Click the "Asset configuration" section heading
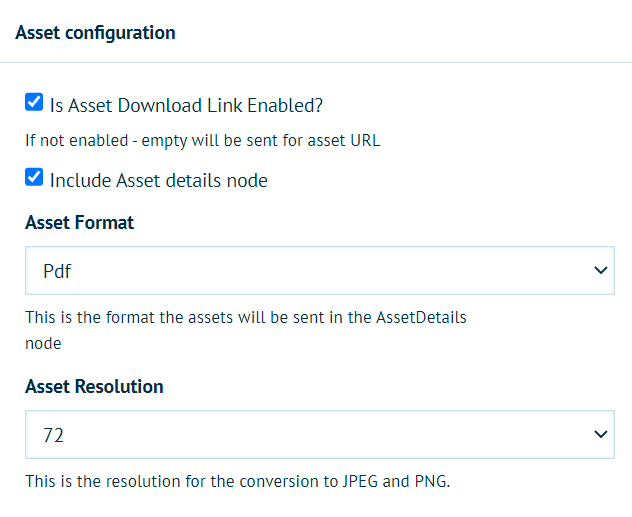Image resolution: width=632 pixels, height=517 pixels. point(95,33)
